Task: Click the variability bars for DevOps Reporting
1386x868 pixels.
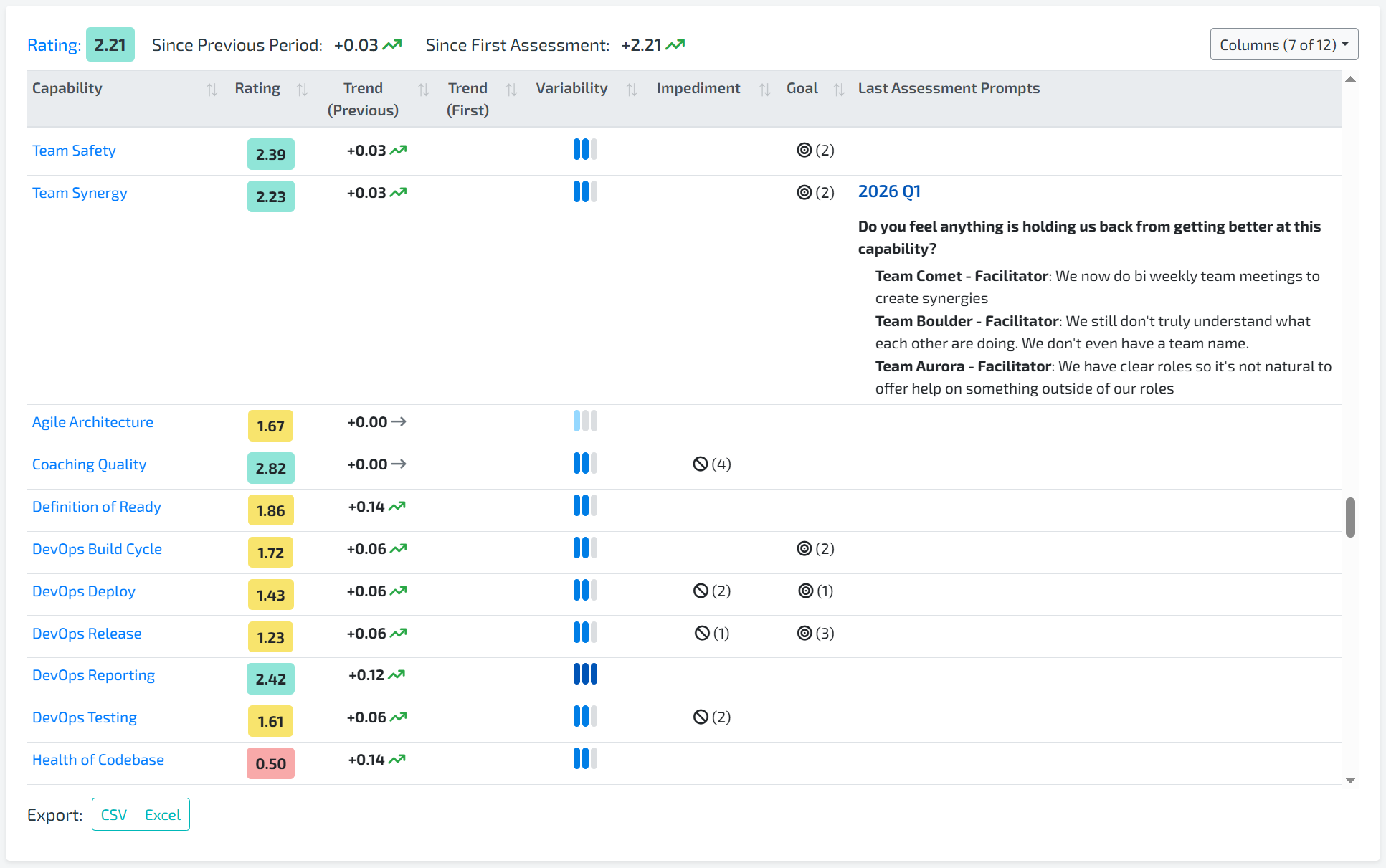Action: tap(585, 674)
